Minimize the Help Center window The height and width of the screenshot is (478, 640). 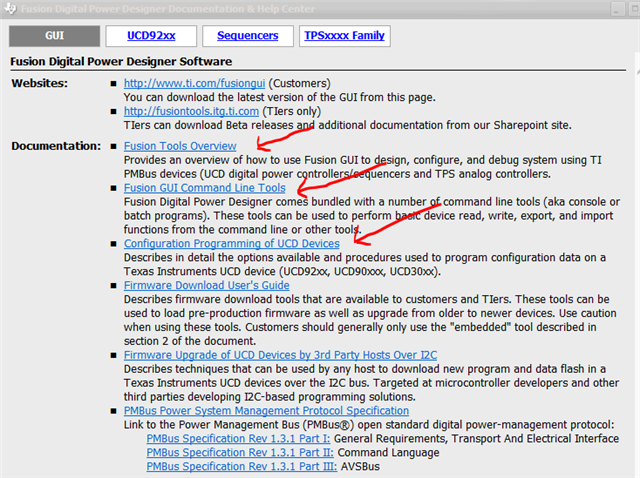click(616, 9)
